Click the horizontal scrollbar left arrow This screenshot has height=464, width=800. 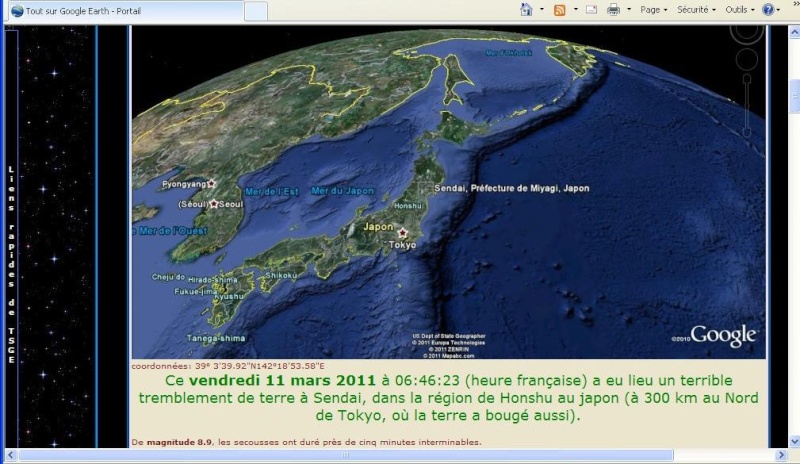coord(11,455)
